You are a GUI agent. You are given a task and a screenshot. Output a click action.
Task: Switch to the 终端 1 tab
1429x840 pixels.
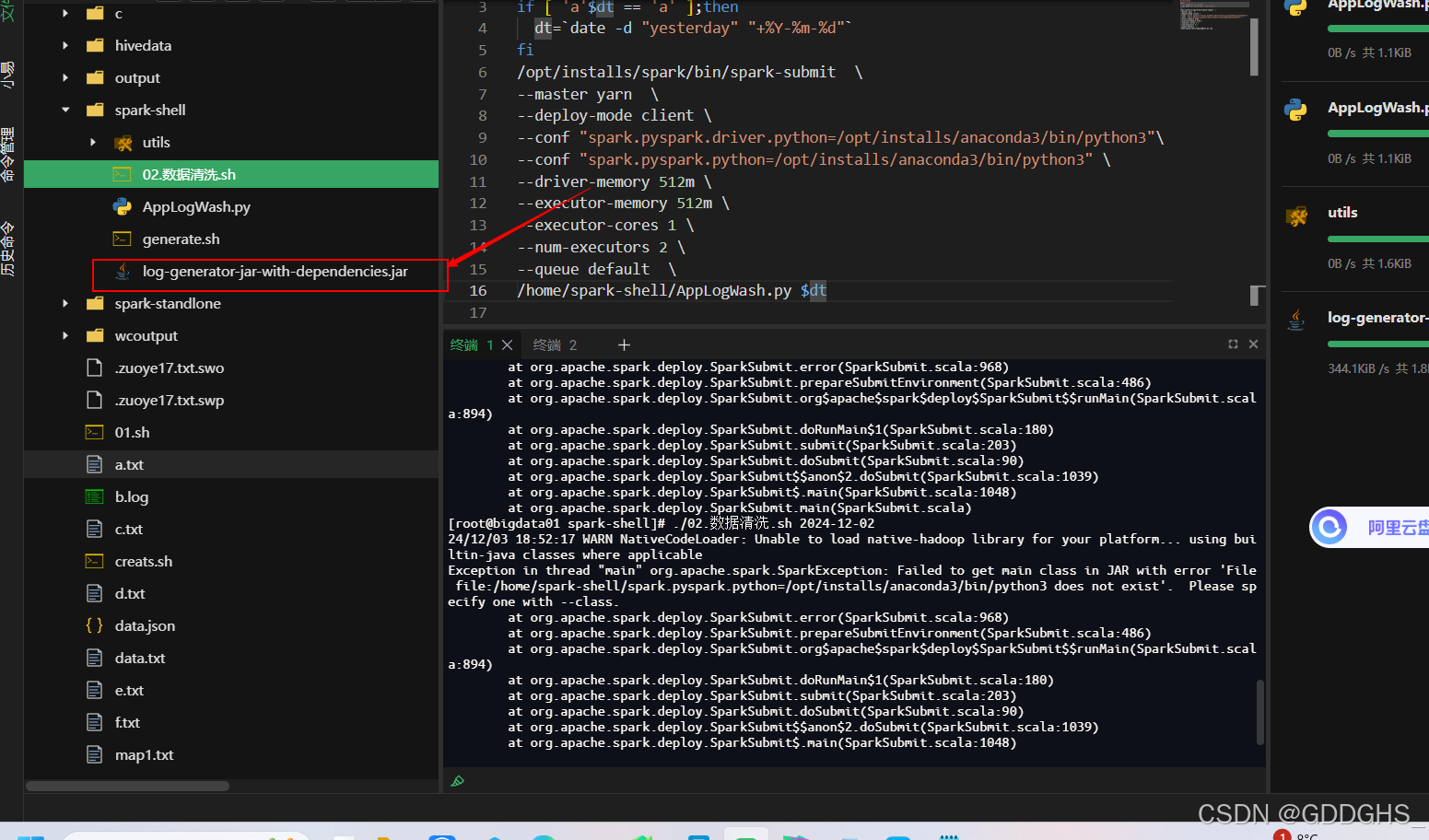point(471,344)
